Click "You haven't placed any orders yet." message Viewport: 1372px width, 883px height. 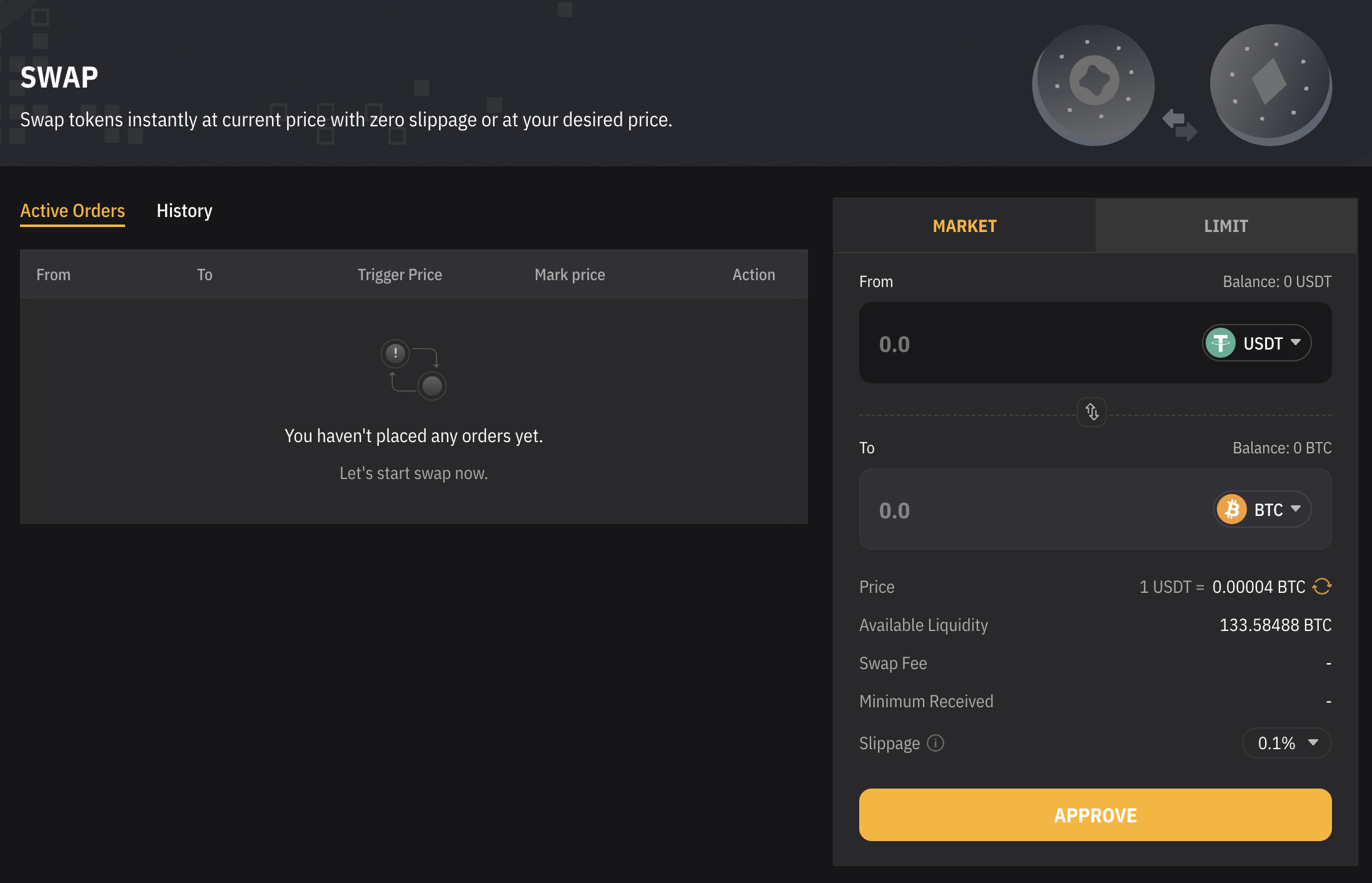tap(413, 435)
